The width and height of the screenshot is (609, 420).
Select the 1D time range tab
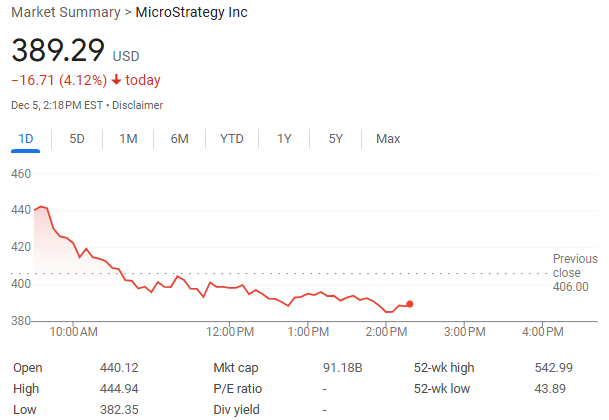(x=26, y=139)
